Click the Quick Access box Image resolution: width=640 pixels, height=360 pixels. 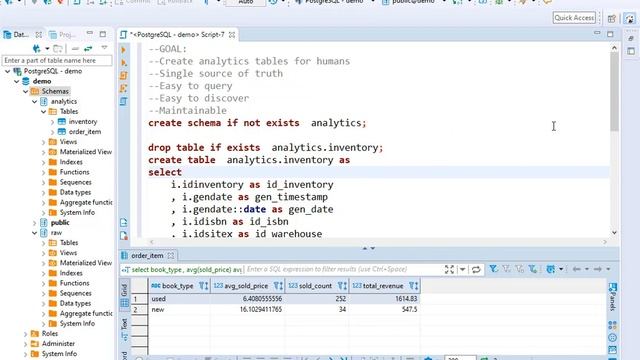(574, 18)
